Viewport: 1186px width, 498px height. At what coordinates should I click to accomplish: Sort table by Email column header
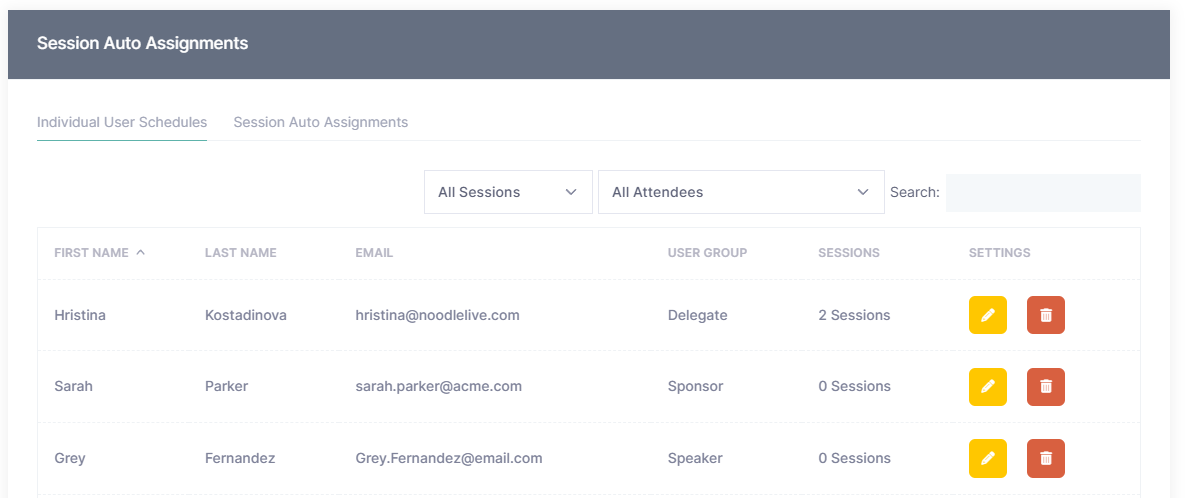point(374,253)
